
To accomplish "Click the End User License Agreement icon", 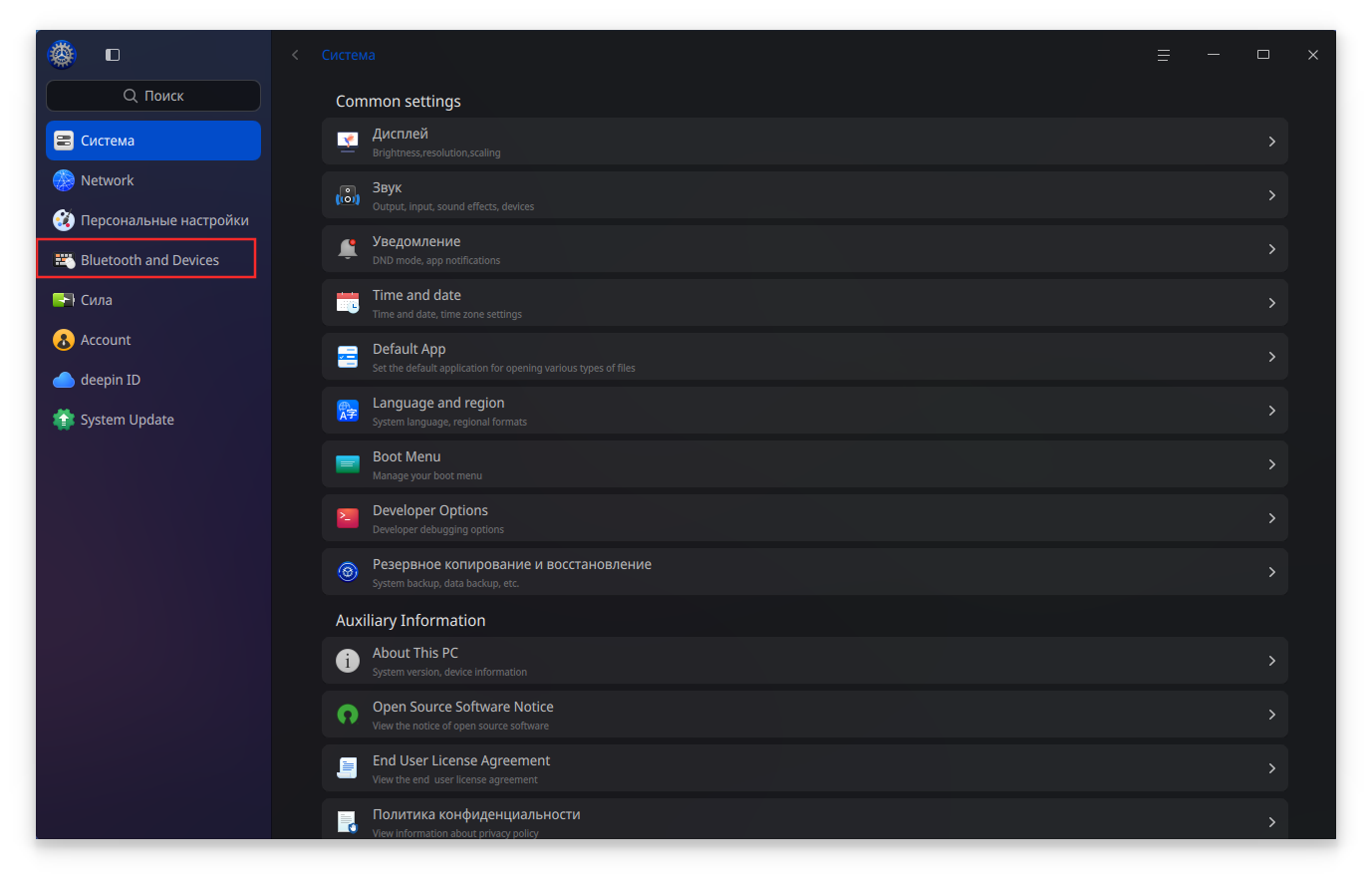I will tap(348, 768).
